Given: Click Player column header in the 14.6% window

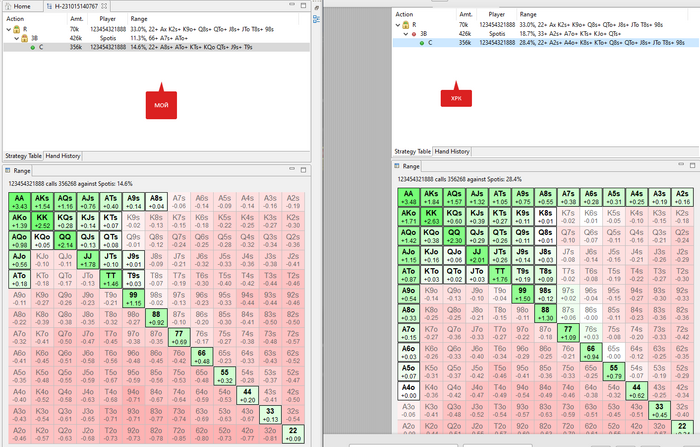Looking at the screenshot, I should [x=108, y=19].
